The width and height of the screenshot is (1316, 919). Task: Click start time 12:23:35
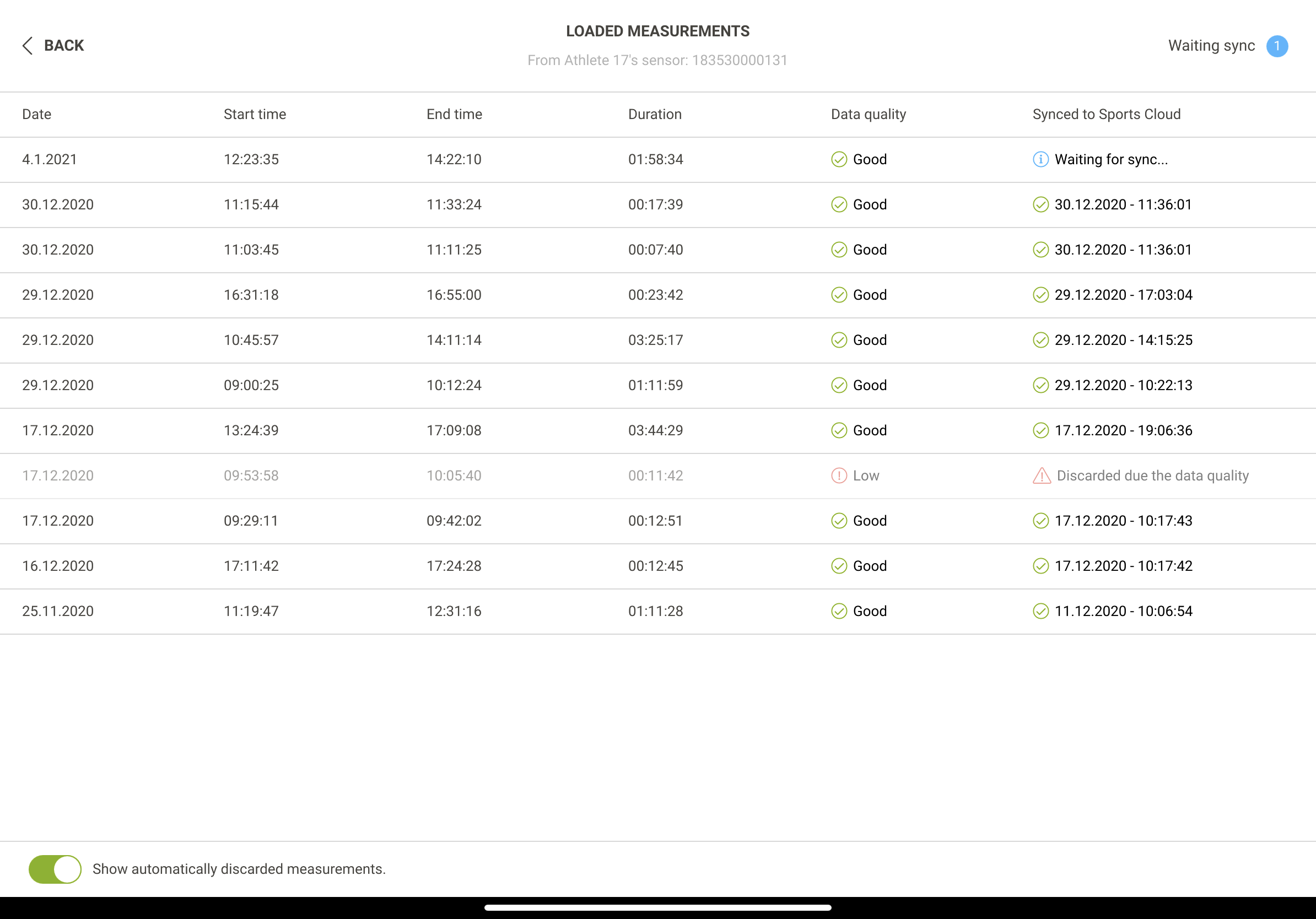251,159
